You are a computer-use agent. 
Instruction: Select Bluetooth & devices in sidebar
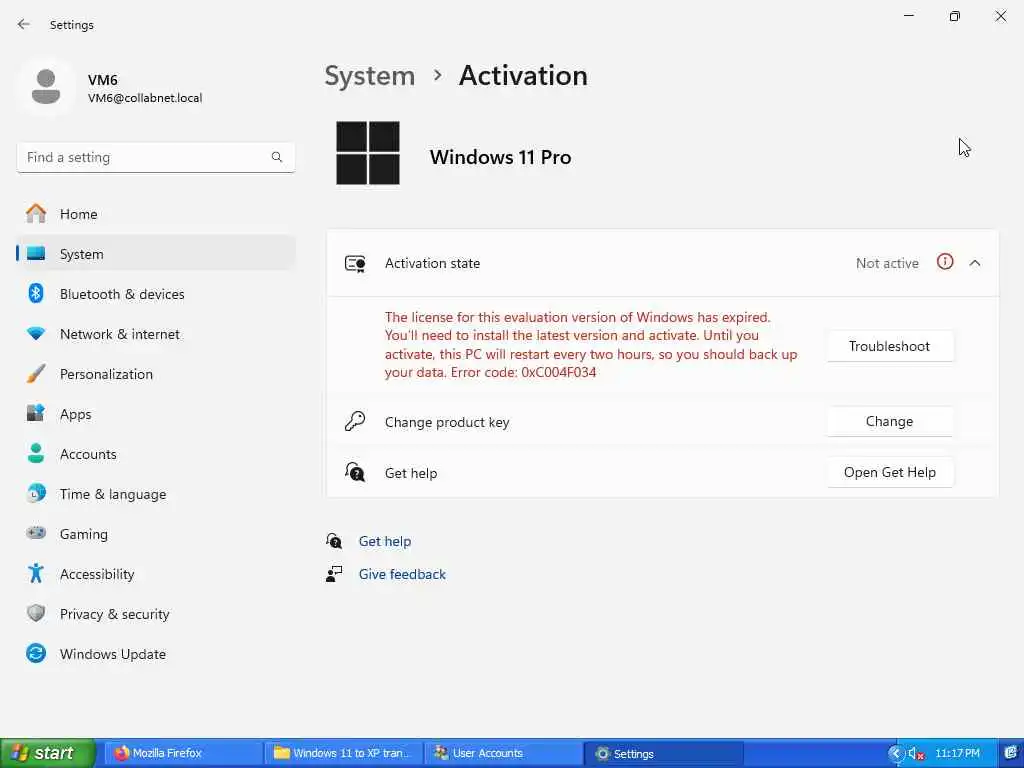(155, 294)
